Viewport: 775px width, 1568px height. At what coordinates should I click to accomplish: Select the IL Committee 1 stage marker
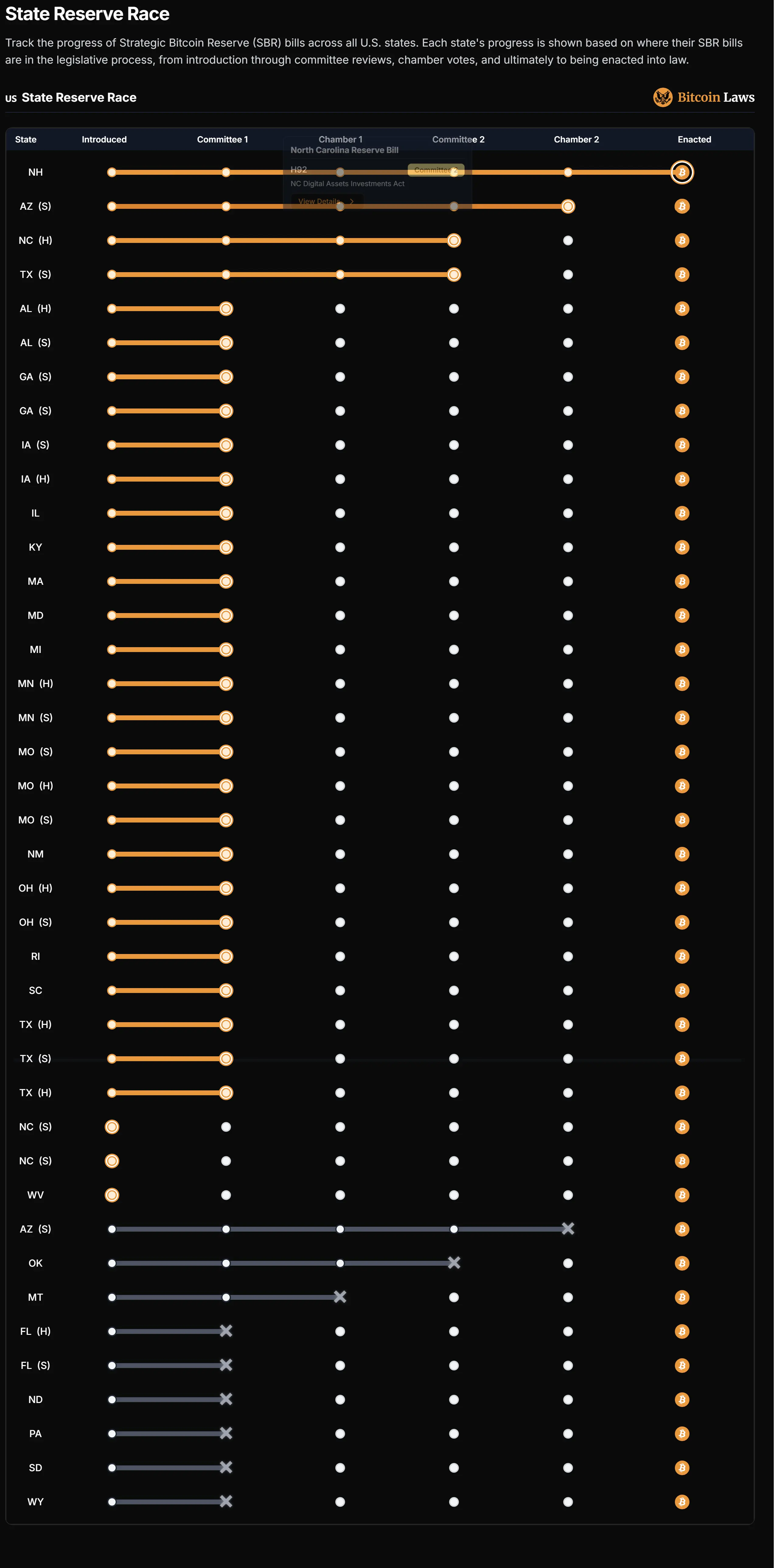point(226,513)
